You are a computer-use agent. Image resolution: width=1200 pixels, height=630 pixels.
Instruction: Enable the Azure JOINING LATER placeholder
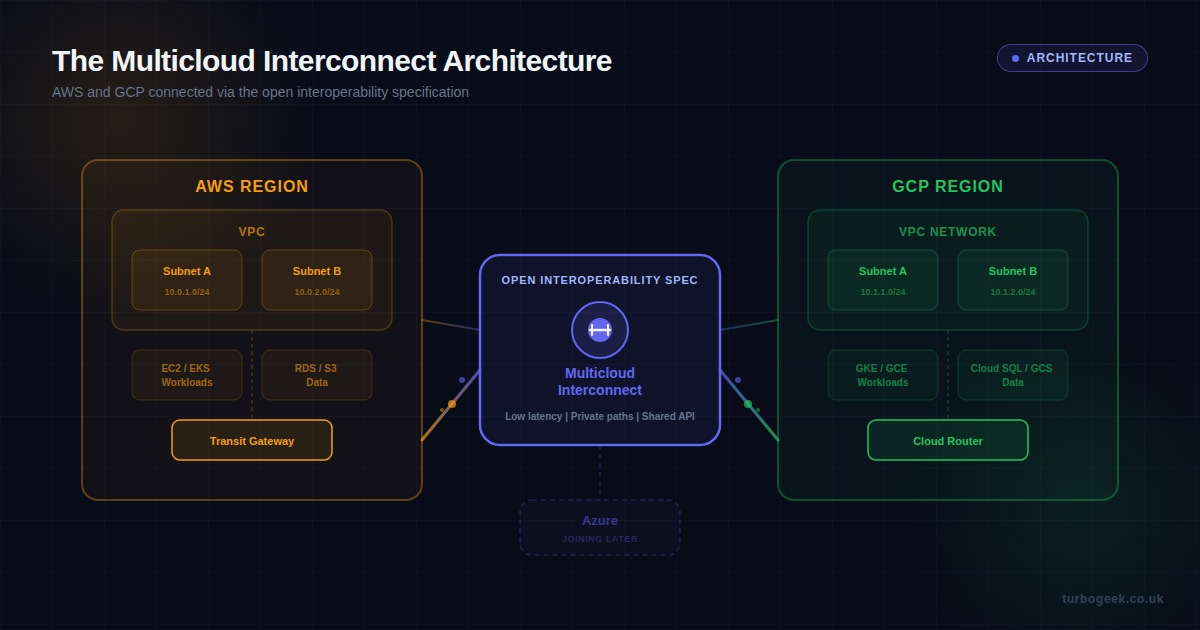(x=600, y=528)
